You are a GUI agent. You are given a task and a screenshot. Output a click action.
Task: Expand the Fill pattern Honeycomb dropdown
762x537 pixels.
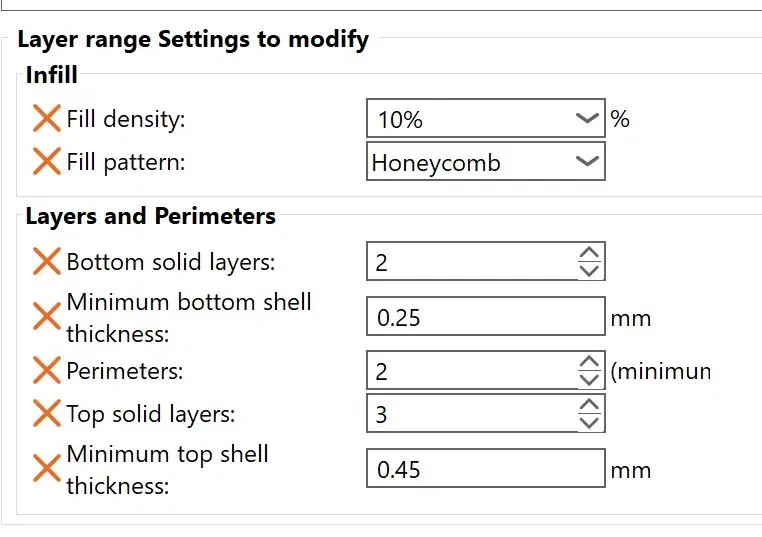click(588, 162)
